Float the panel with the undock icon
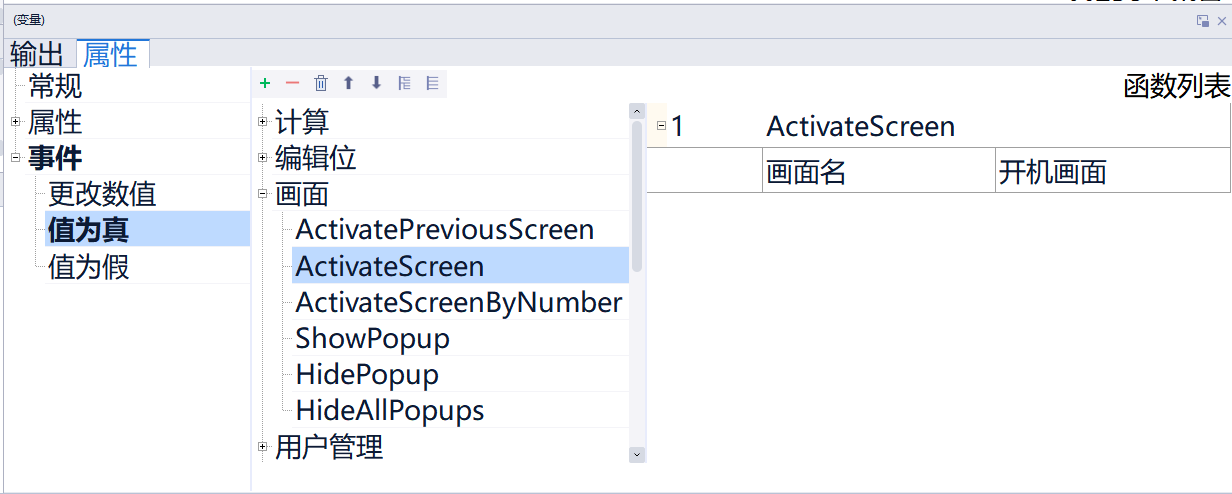This screenshot has width=1232, height=494. point(1203,20)
